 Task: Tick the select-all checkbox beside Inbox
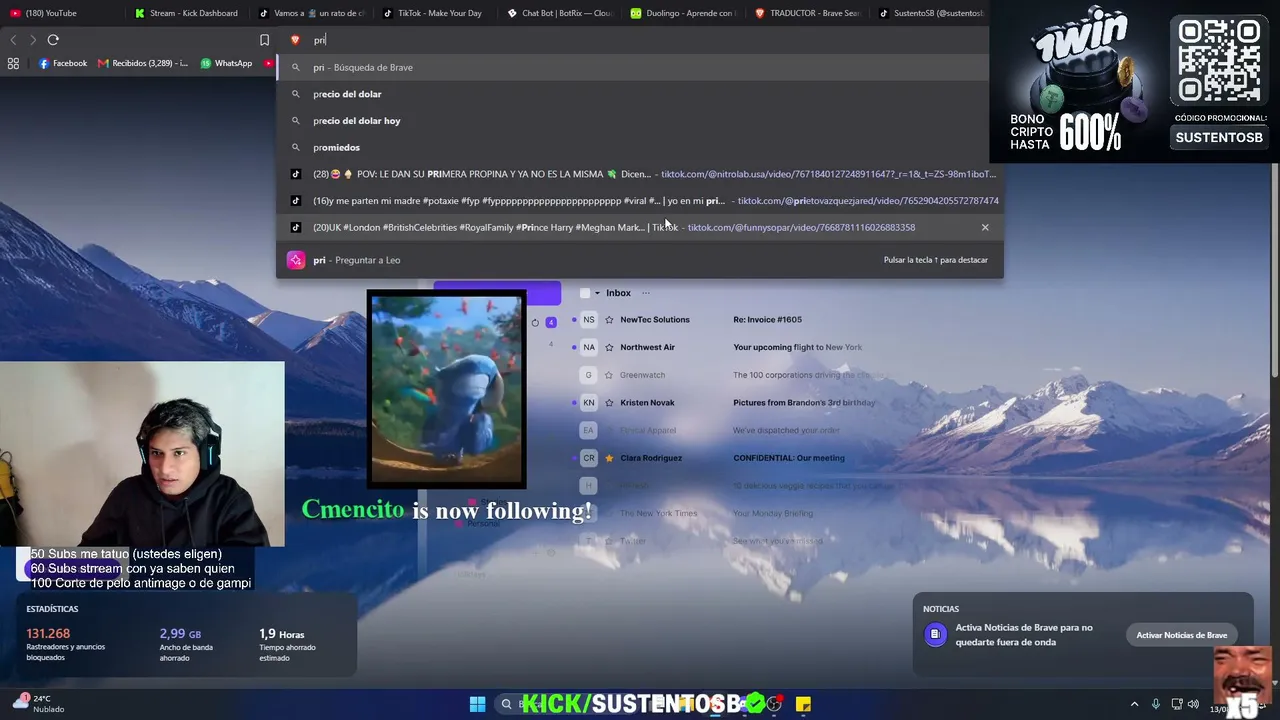point(585,293)
